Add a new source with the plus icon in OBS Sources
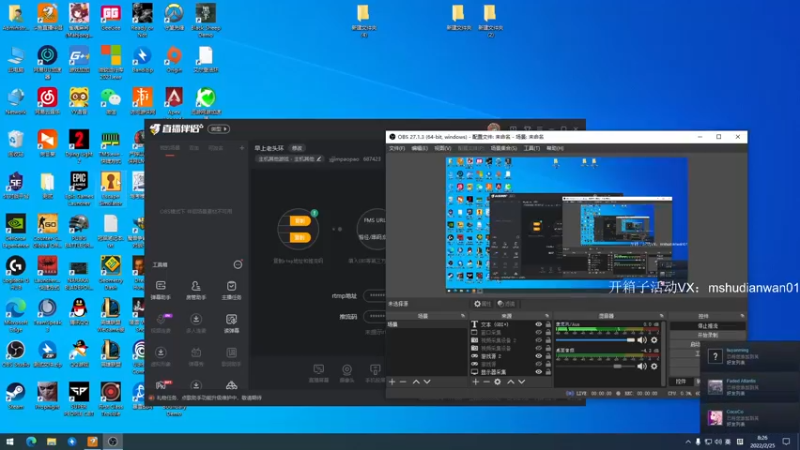The image size is (800, 450). click(x=476, y=382)
